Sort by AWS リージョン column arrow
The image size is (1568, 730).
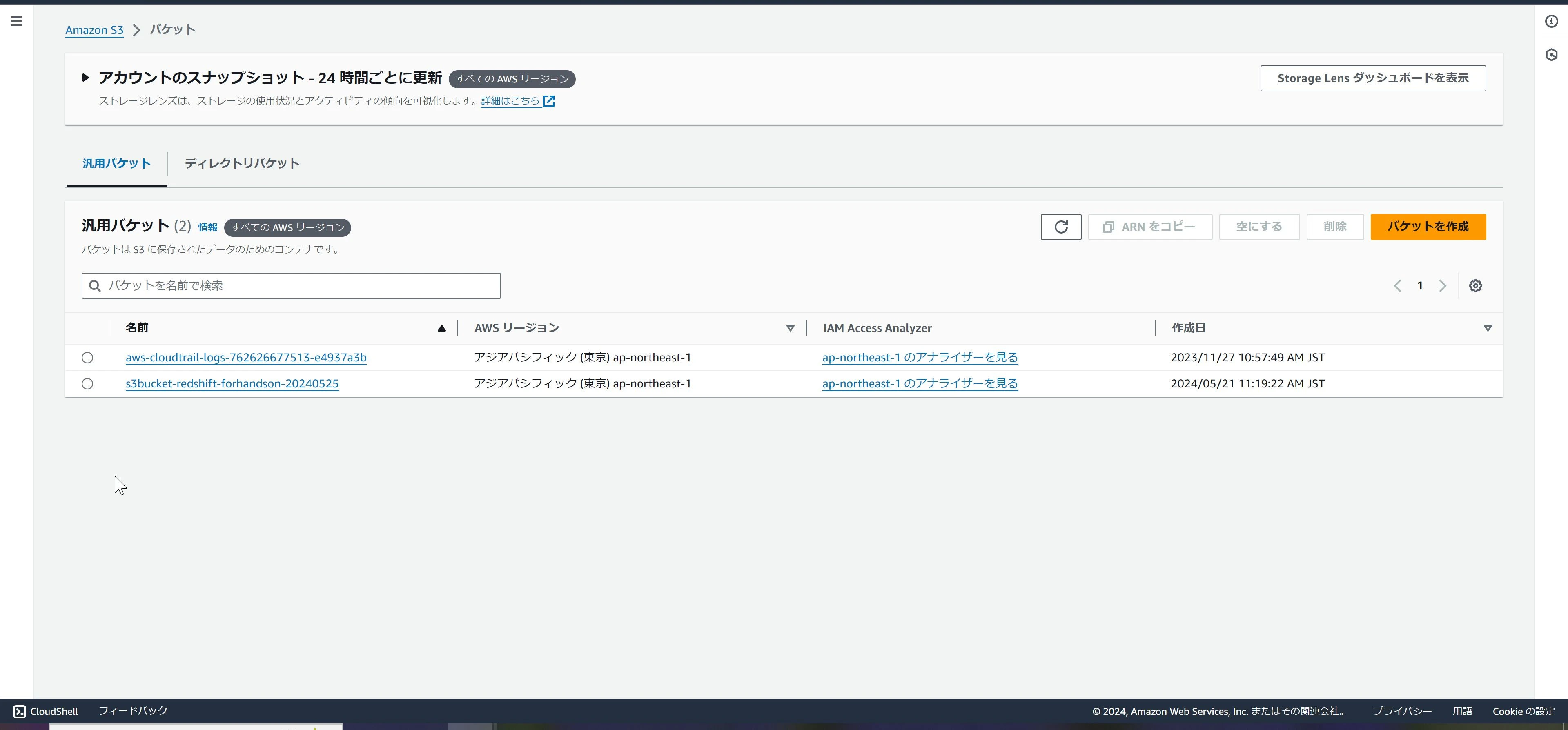tap(790, 328)
